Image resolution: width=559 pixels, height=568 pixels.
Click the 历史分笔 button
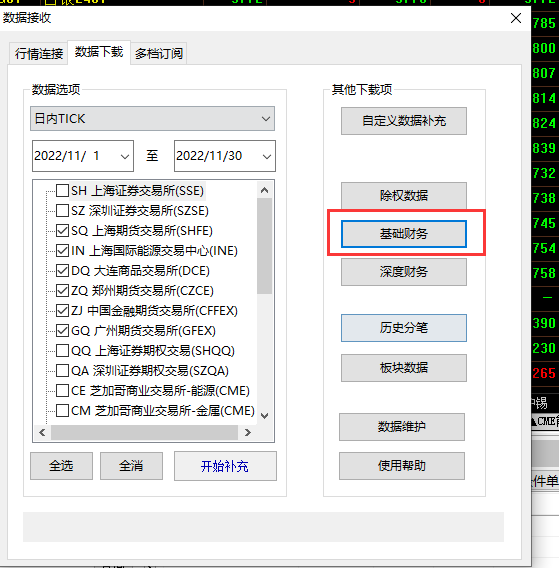pos(404,328)
